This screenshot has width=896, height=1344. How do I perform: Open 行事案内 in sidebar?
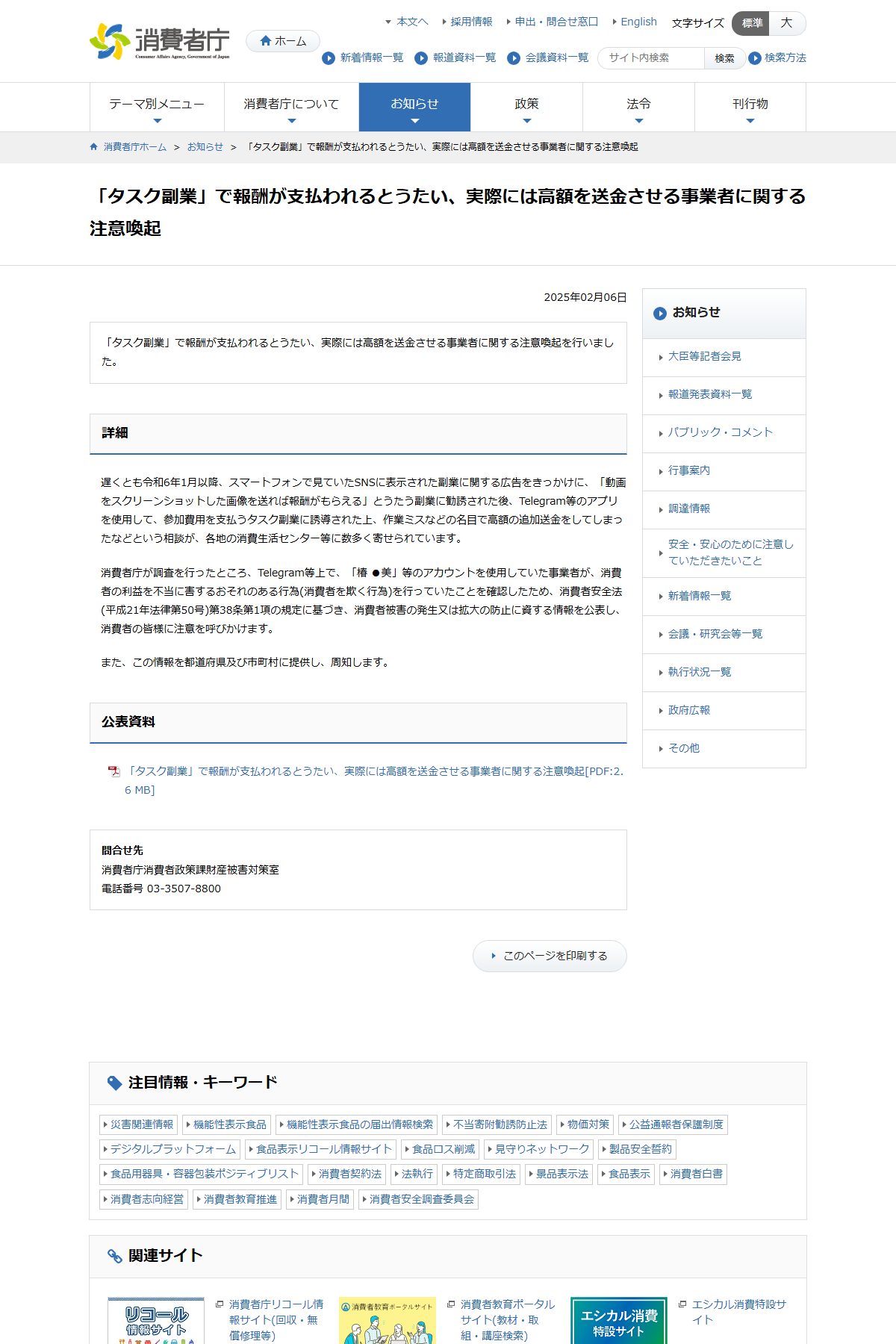pos(724,472)
